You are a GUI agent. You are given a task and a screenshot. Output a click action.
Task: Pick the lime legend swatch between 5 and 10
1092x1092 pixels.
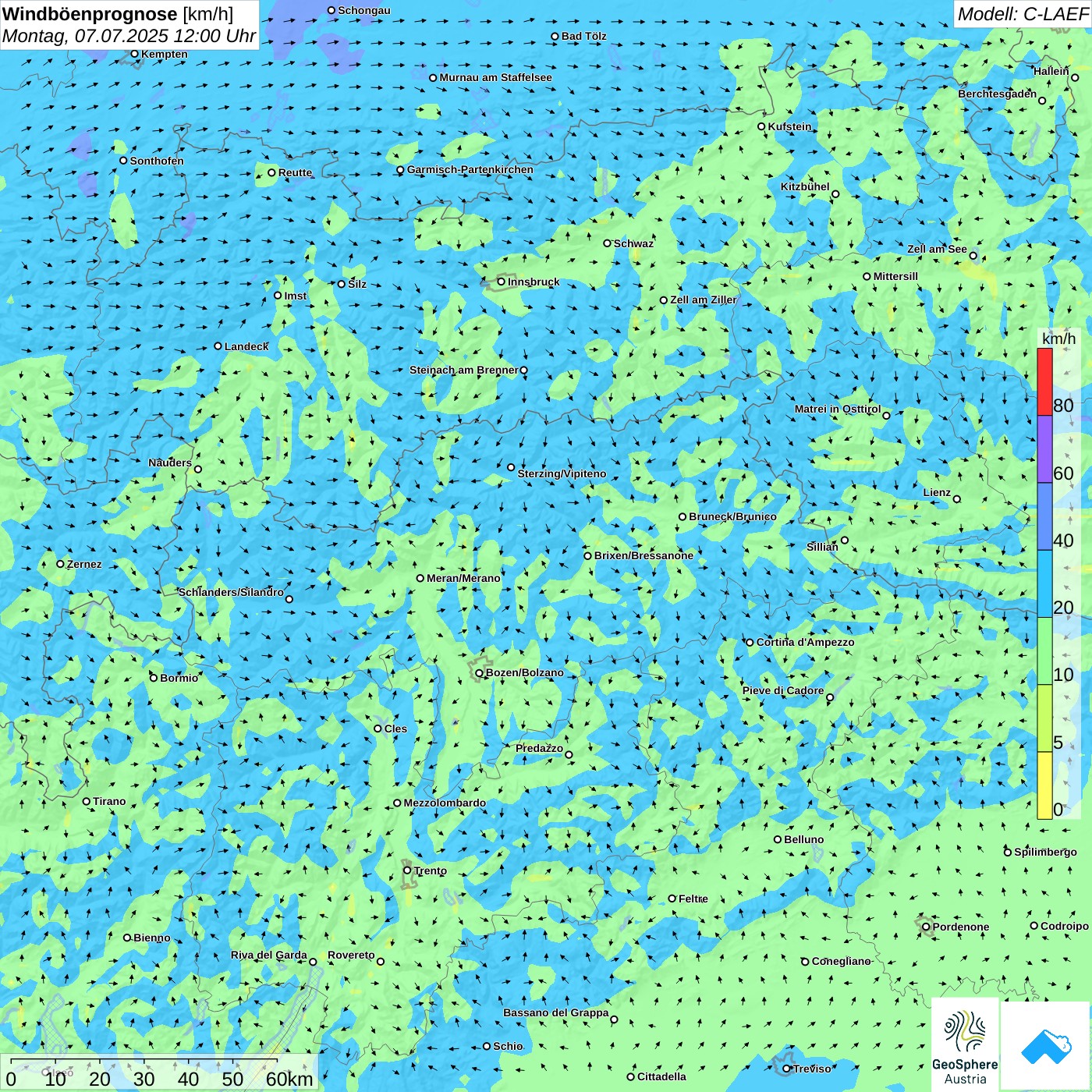1044,718
